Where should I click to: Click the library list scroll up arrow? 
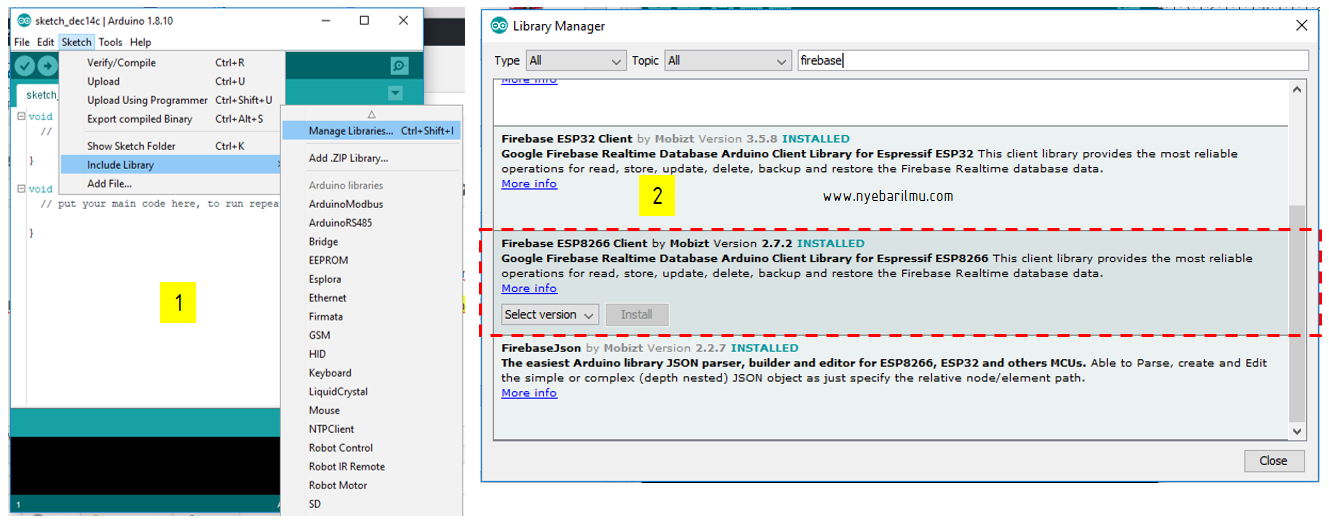(x=1298, y=88)
